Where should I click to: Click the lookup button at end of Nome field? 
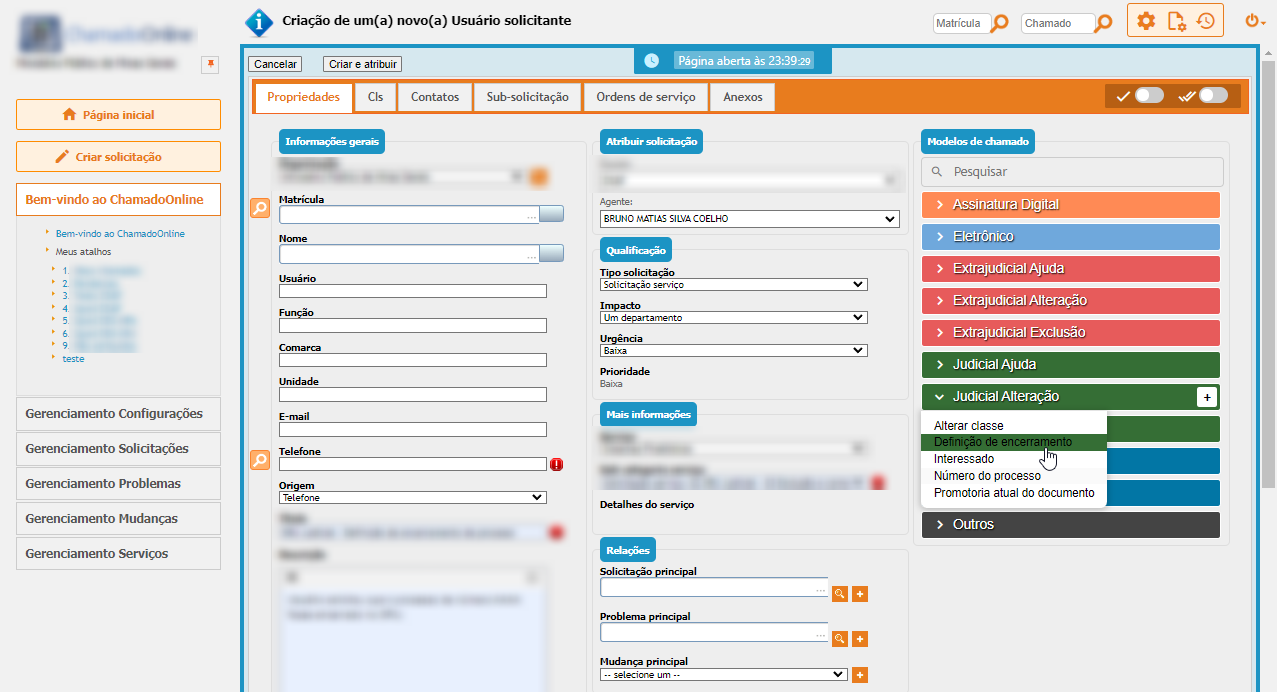tap(552, 253)
